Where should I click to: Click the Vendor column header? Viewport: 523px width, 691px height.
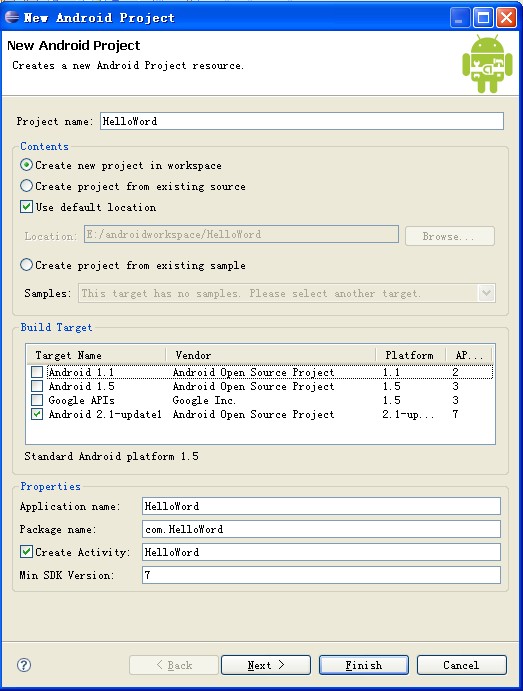tap(271, 355)
